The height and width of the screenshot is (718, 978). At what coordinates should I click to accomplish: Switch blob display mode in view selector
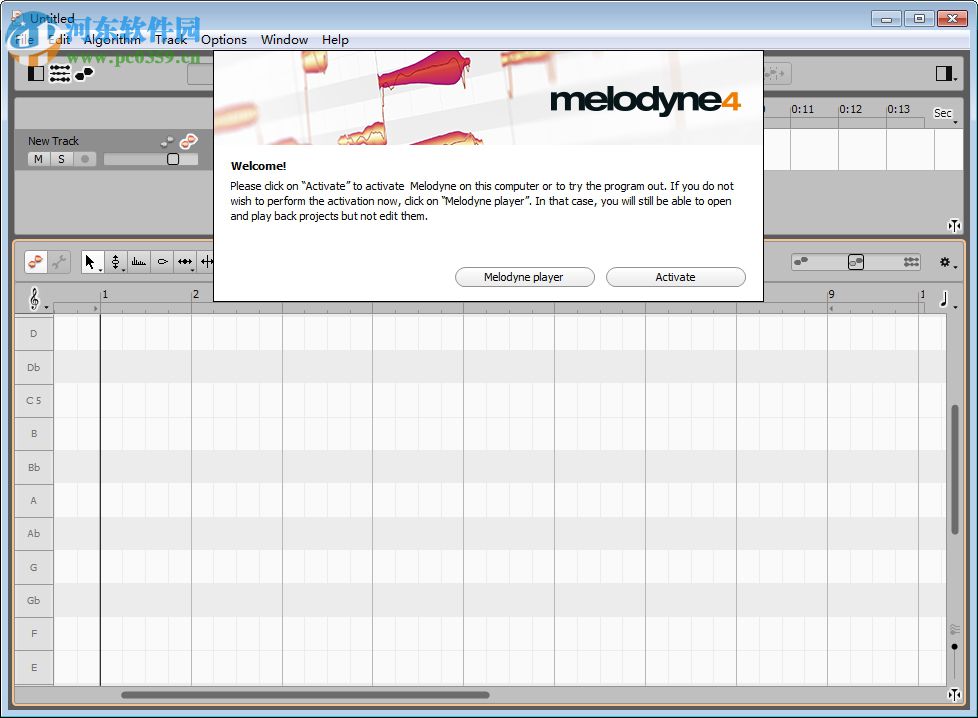856,262
